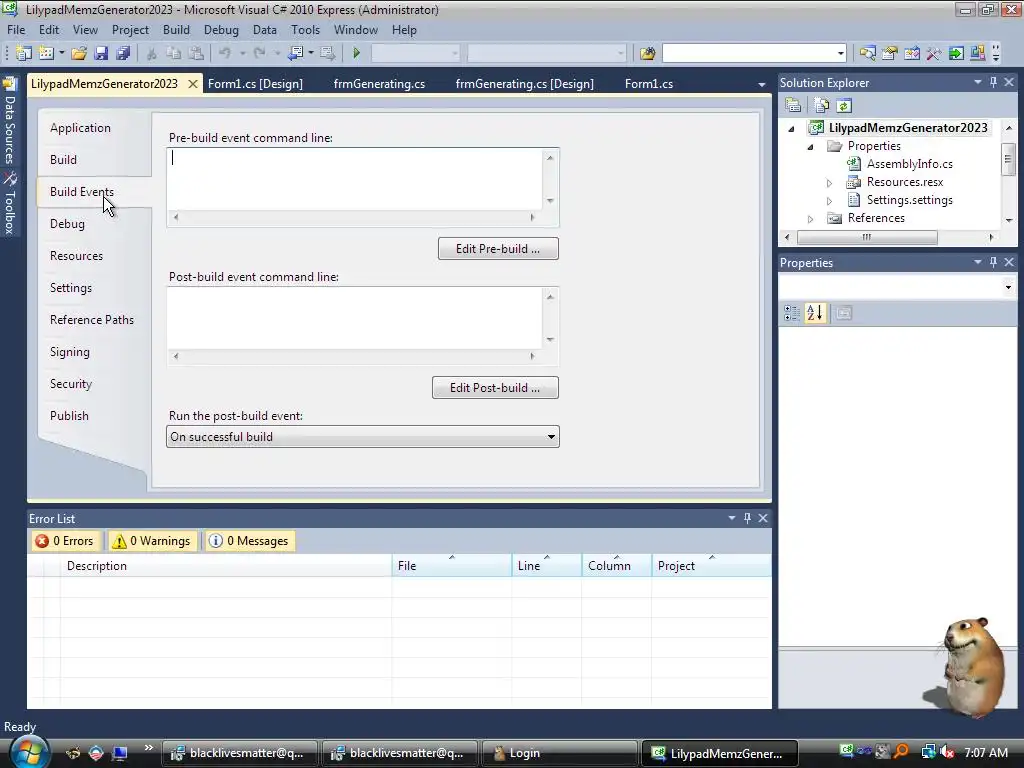
Task: Click the Alphabetical sort icon in Properties panel
Action: point(815,313)
